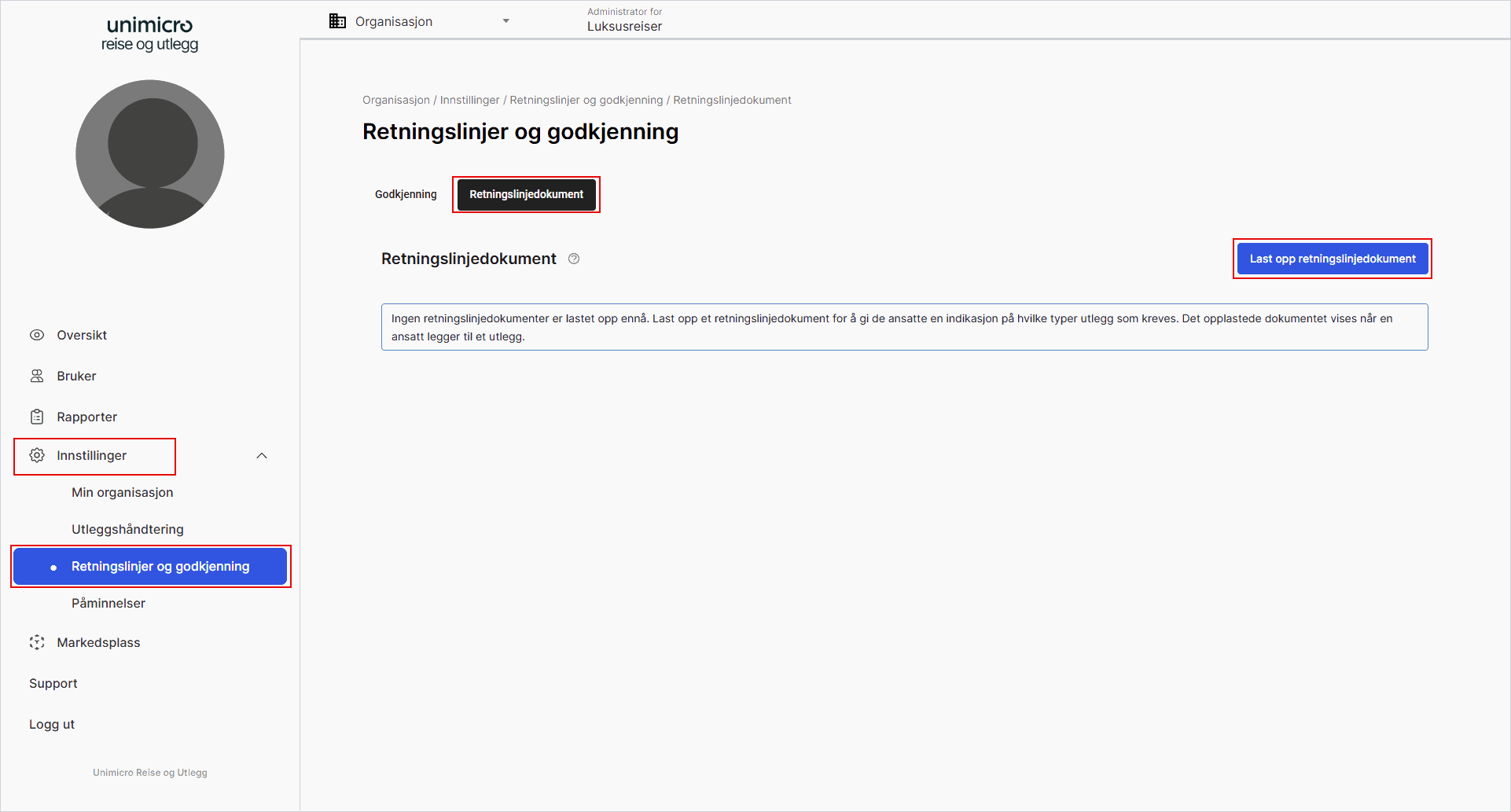Open the help icon beside Retningslinjedokument
Image resolution: width=1511 pixels, height=812 pixels.
click(x=573, y=259)
